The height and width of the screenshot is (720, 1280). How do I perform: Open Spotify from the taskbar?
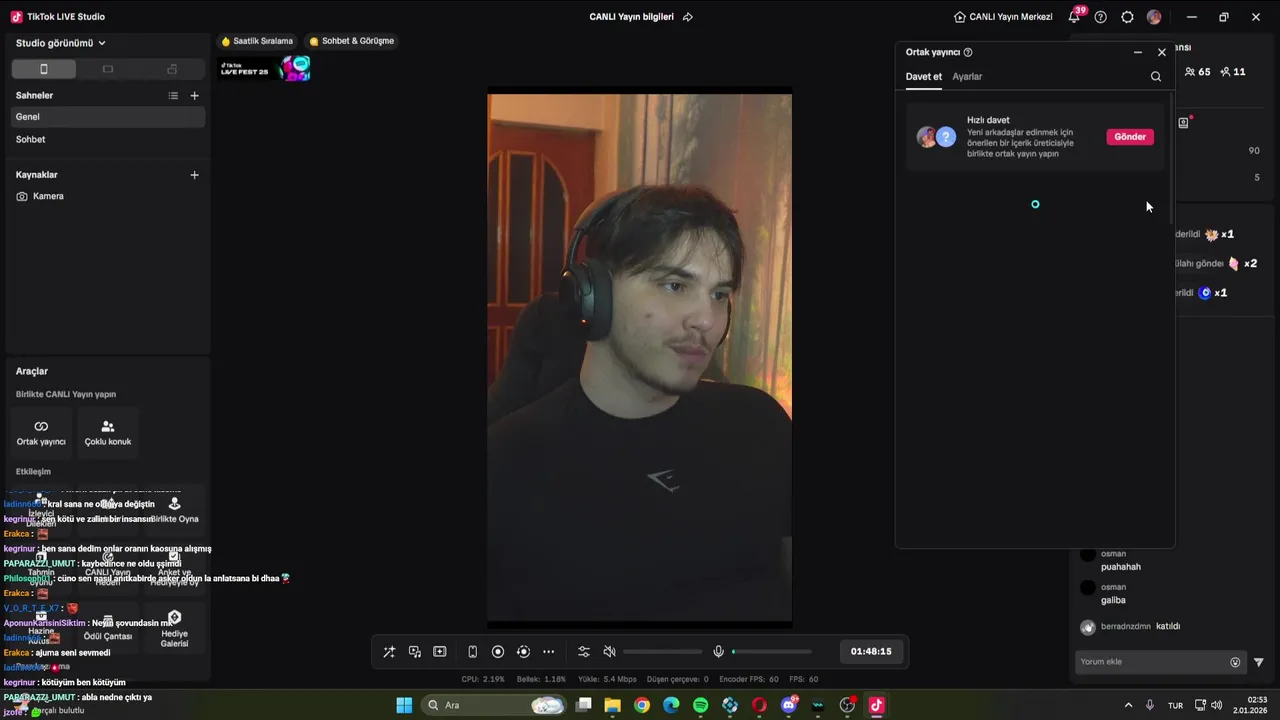(701, 705)
